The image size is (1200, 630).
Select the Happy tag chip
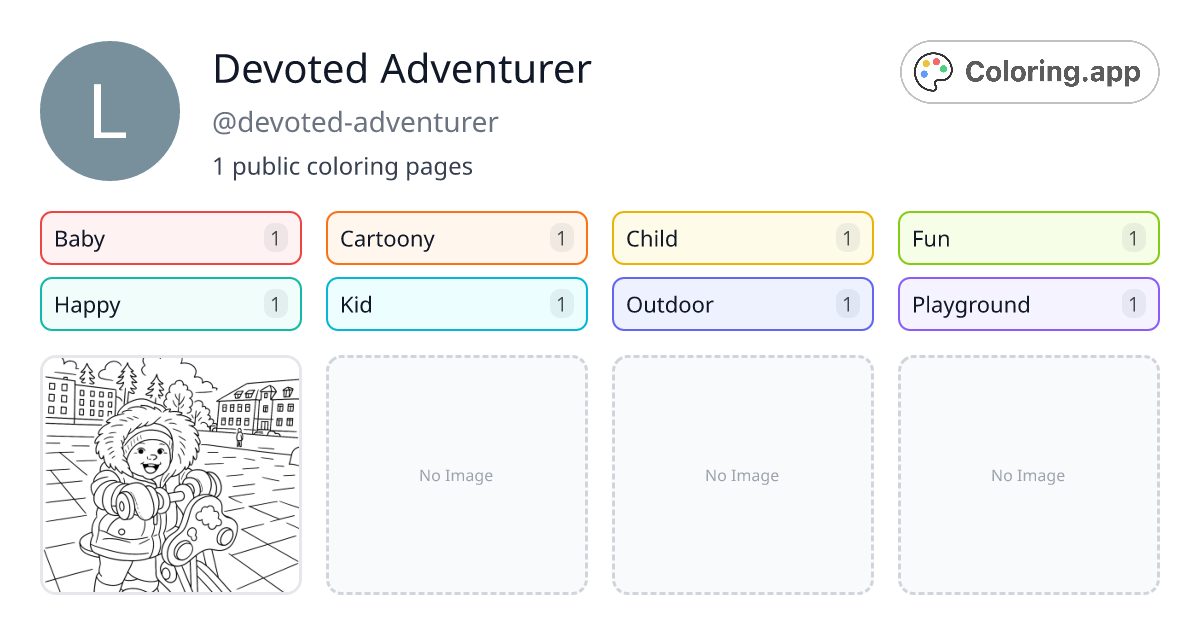click(170, 304)
